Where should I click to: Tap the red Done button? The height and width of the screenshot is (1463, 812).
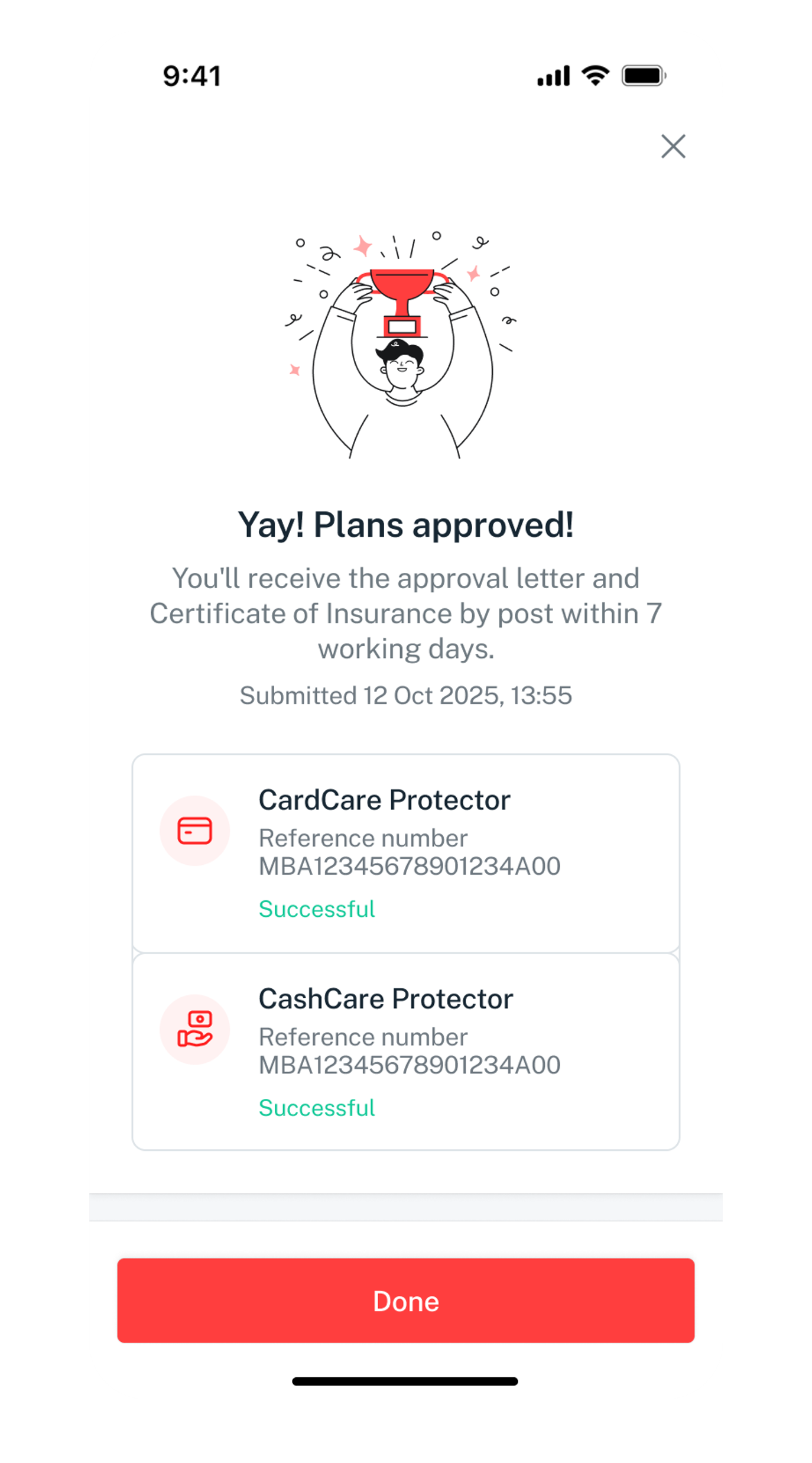point(405,1300)
